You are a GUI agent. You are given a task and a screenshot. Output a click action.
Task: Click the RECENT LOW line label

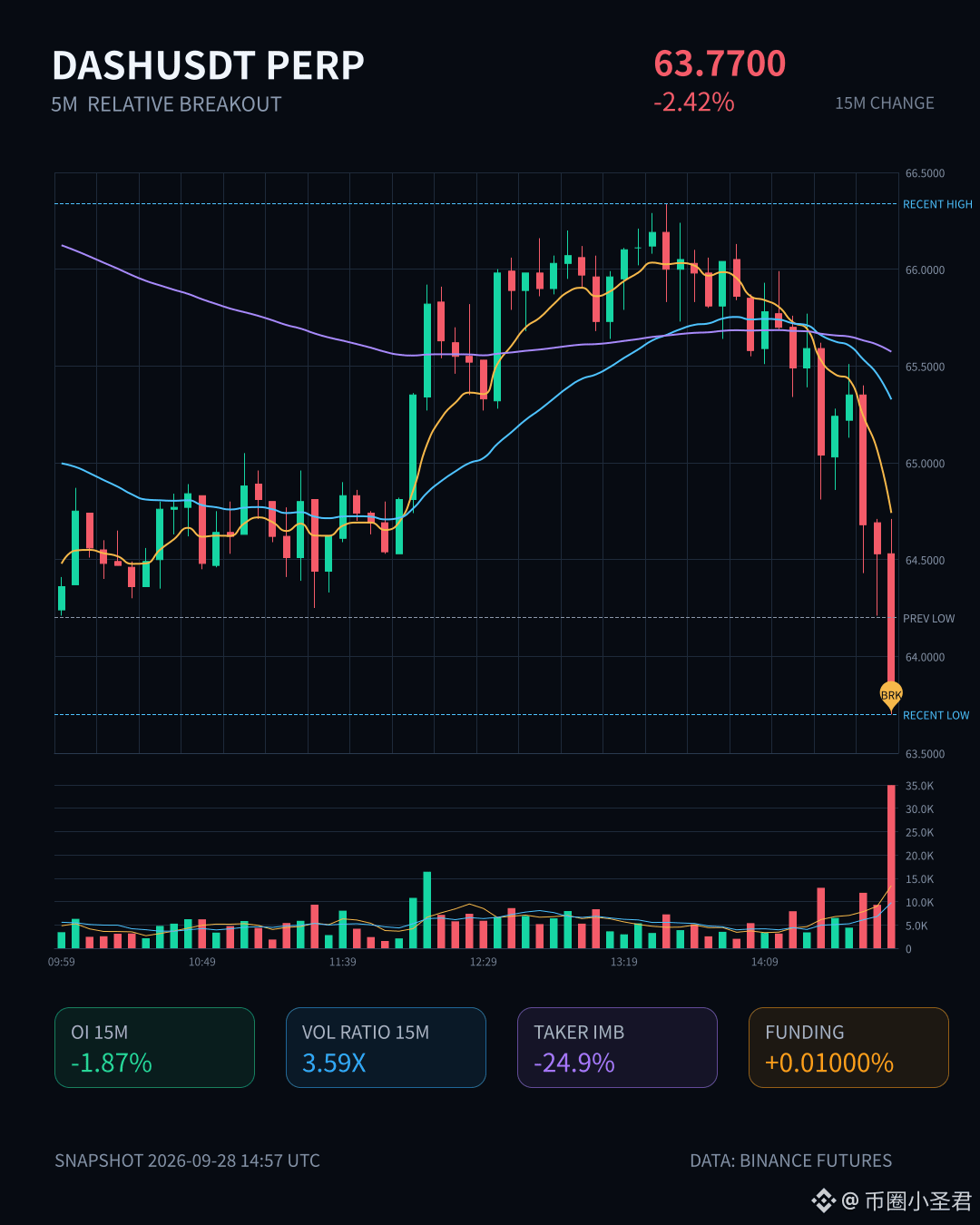(x=936, y=715)
